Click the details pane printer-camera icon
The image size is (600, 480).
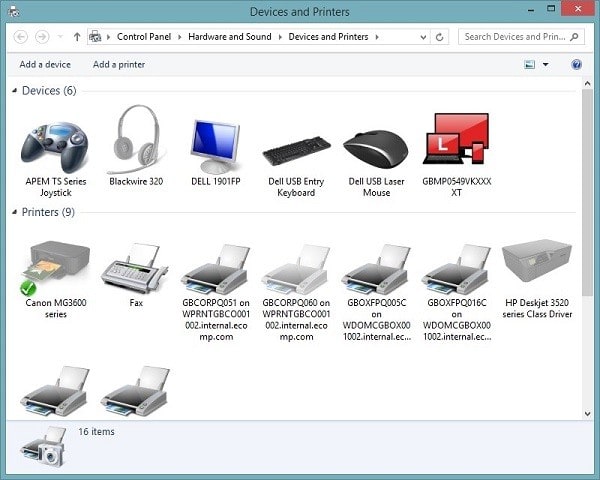point(43,446)
